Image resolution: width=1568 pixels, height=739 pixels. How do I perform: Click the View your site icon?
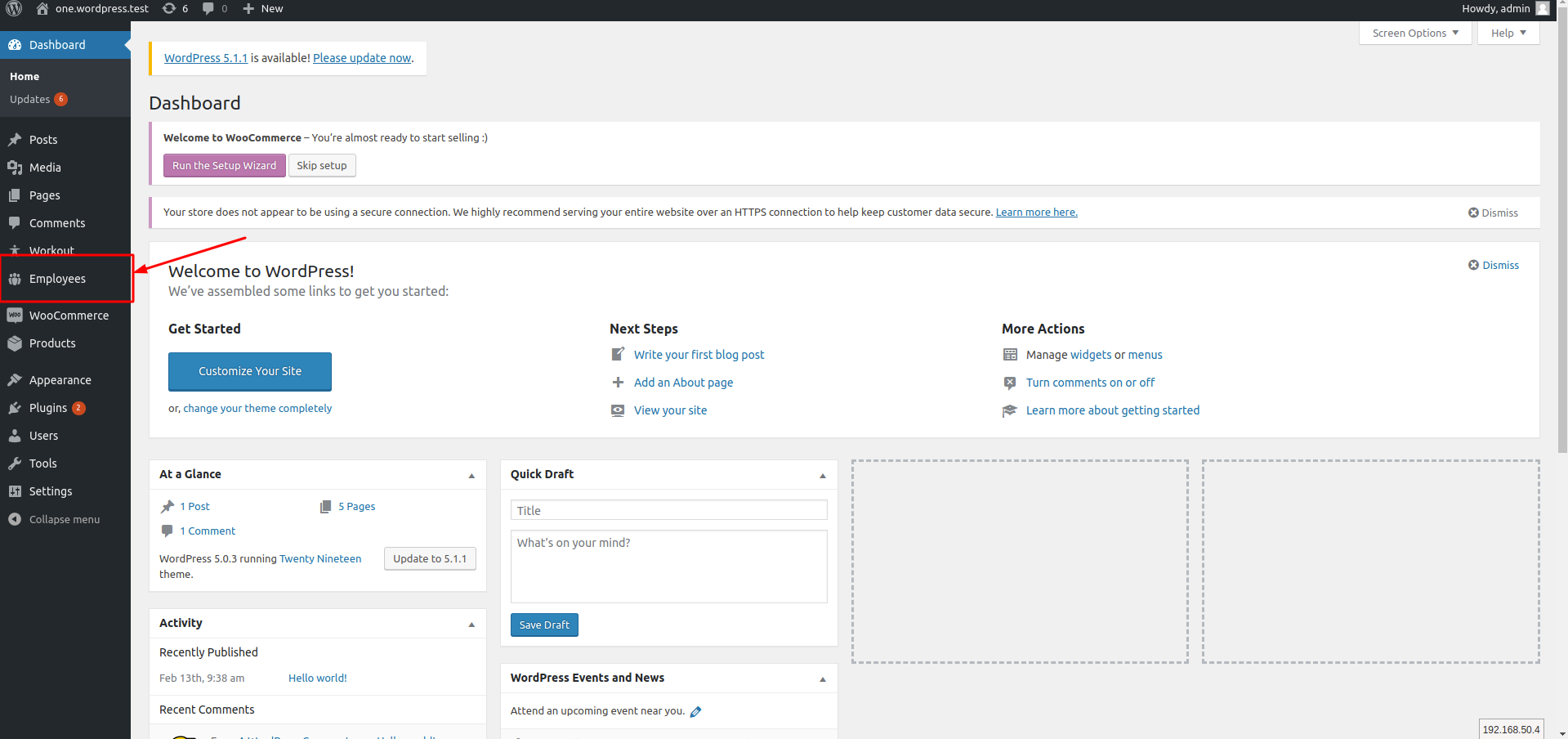[618, 410]
